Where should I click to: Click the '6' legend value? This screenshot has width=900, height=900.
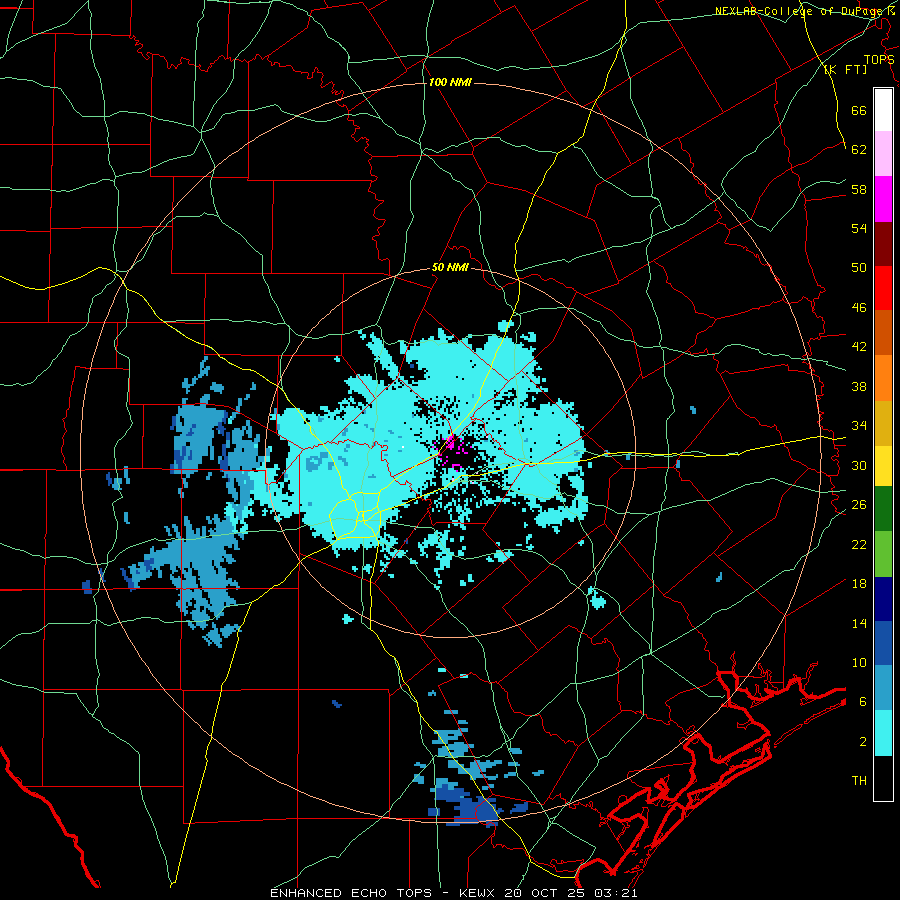pyautogui.click(x=862, y=702)
